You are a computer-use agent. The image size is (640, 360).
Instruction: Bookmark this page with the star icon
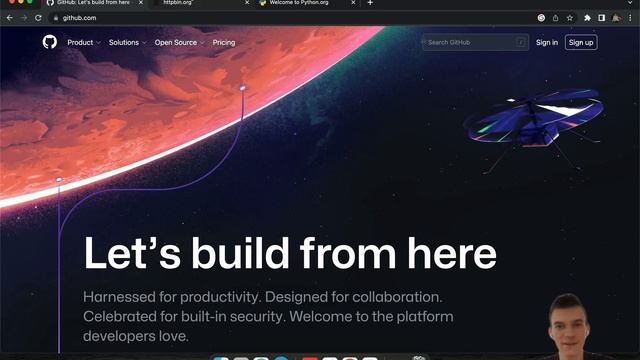(570, 18)
